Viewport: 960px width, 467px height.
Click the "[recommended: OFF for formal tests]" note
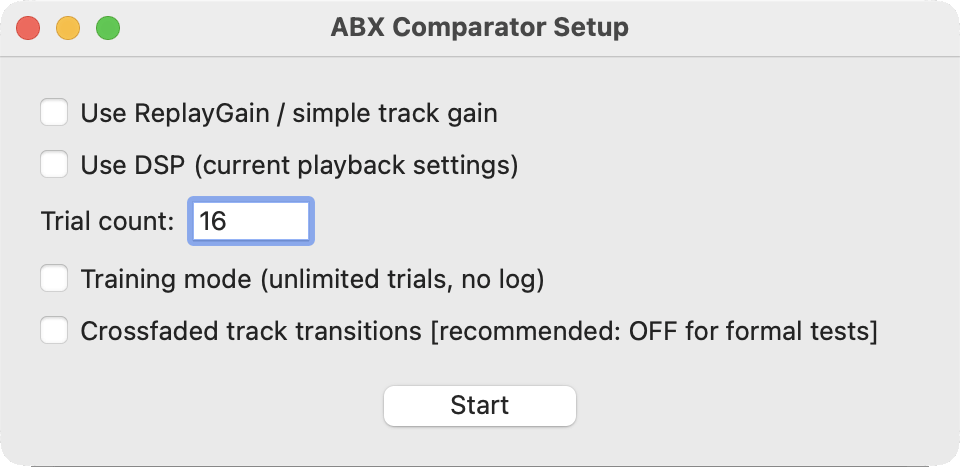pyautogui.click(x=654, y=332)
